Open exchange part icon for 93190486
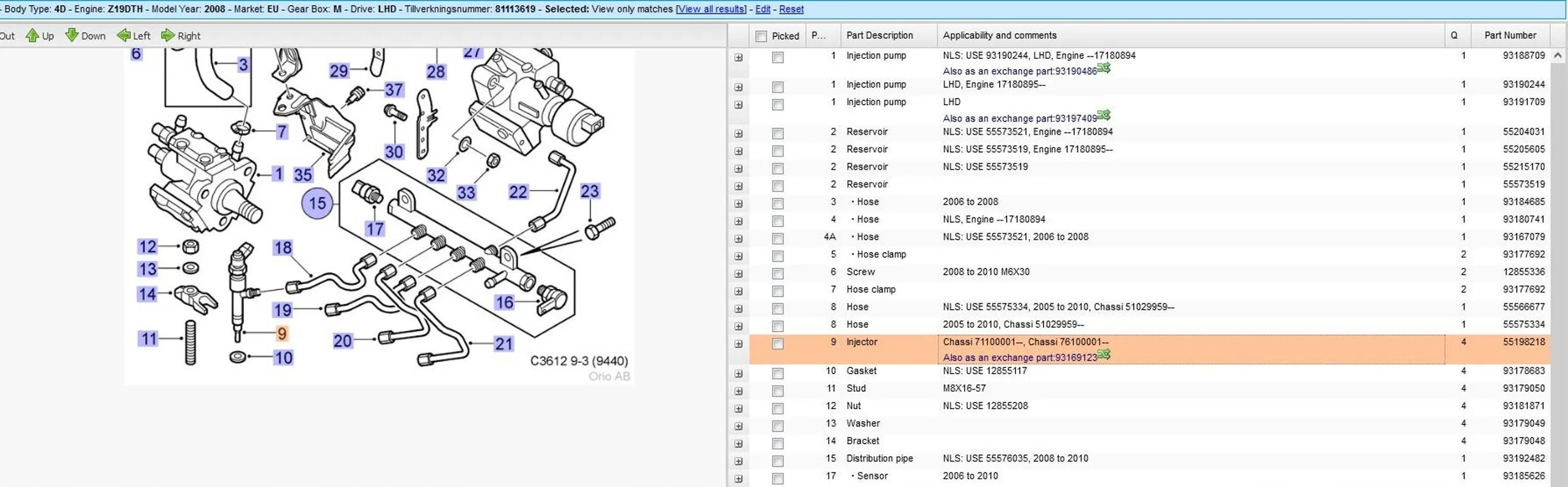1568x487 pixels. point(1104,68)
